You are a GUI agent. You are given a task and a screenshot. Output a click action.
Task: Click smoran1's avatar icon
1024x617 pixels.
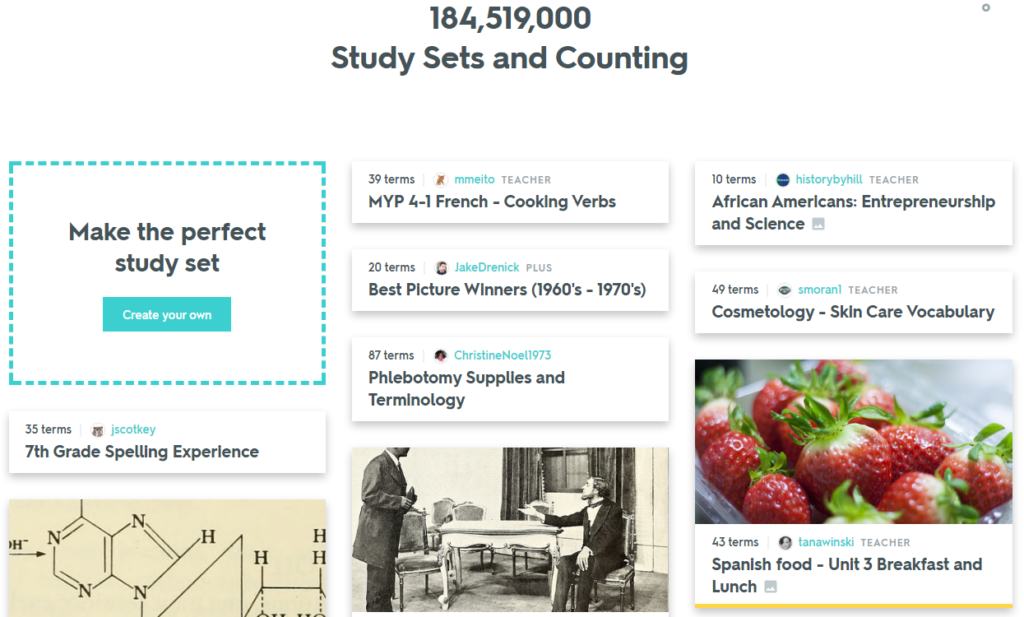[786, 289]
